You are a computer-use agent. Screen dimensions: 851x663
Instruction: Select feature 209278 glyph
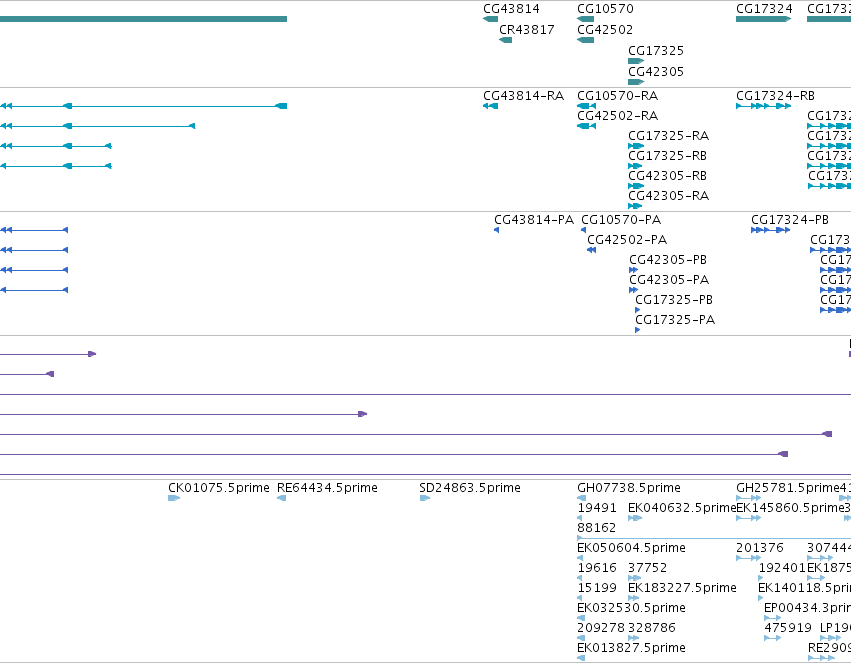[x=580, y=638]
